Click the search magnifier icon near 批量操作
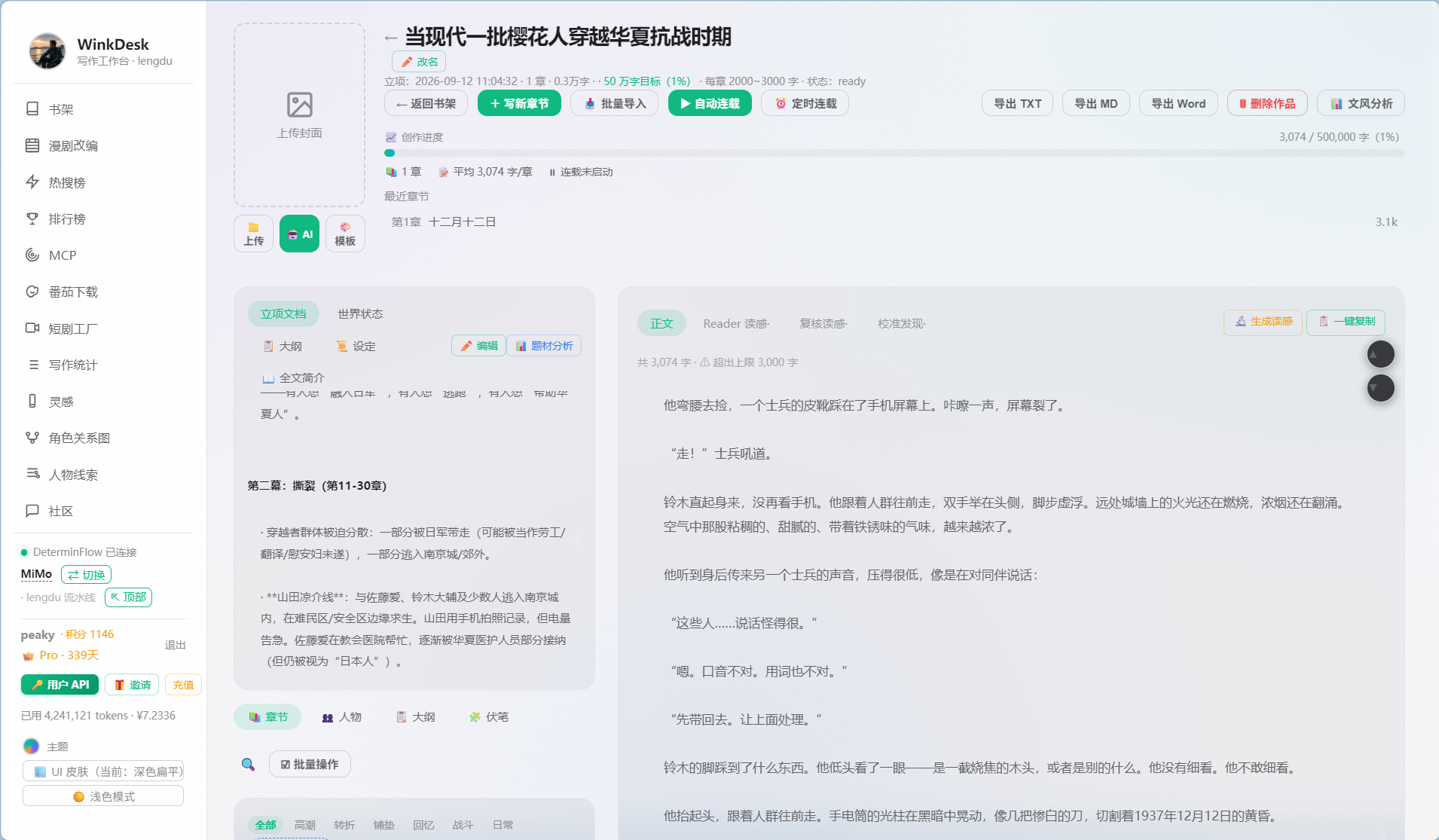This screenshot has height=840, width=1439. pyautogui.click(x=248, y=765)
